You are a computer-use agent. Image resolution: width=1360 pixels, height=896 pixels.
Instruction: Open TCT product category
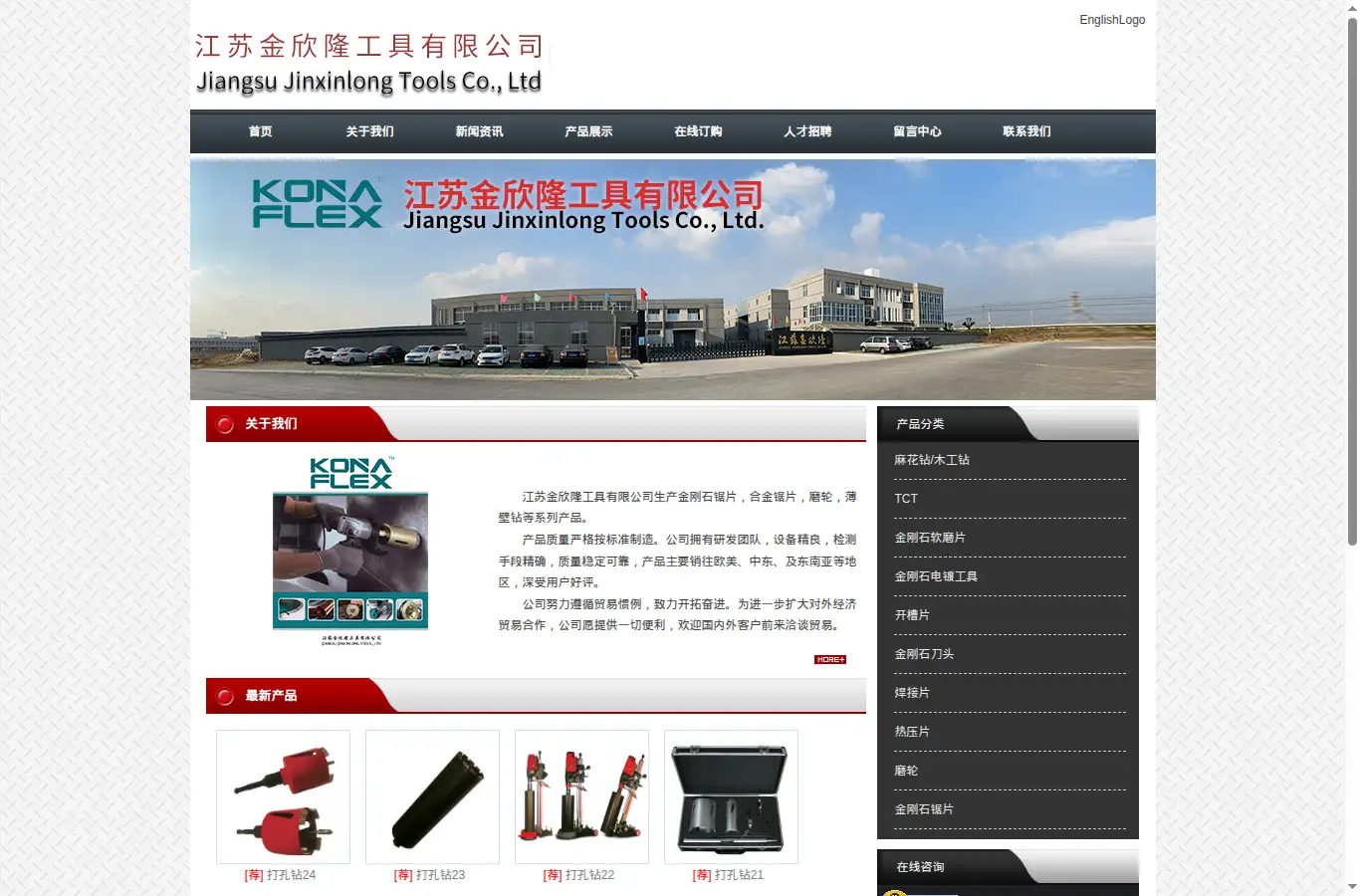[x=906, y=499]
